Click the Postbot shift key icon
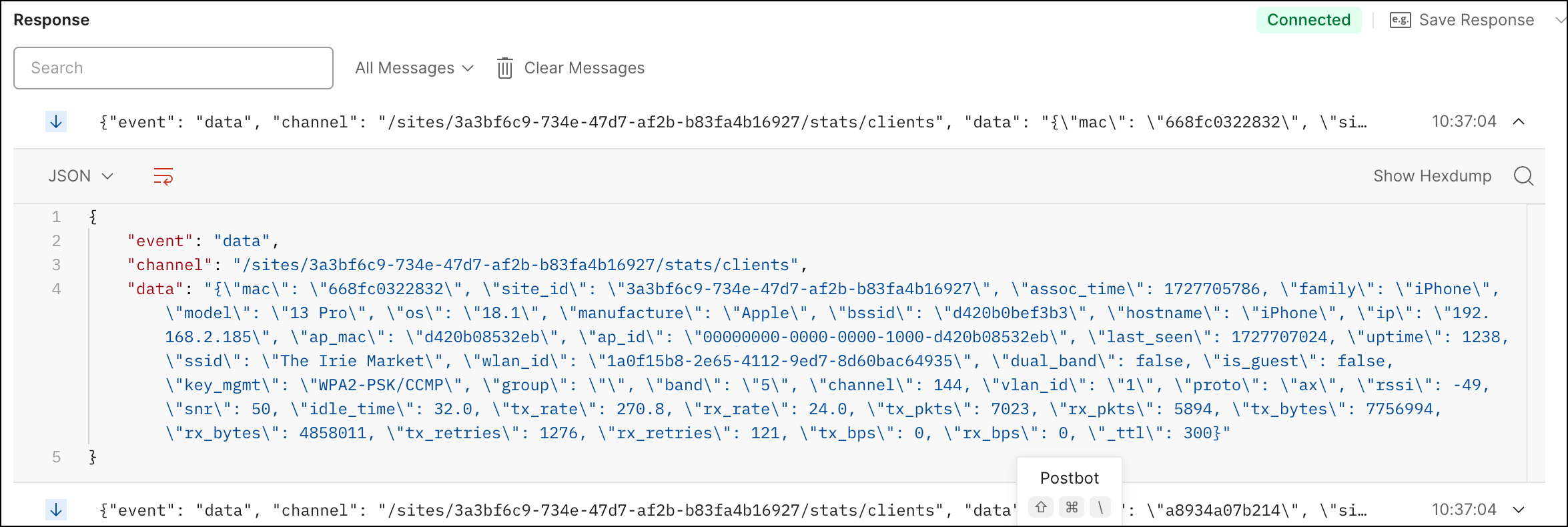This screenshot has width=1568, height=527. (x=1041, y=507)
